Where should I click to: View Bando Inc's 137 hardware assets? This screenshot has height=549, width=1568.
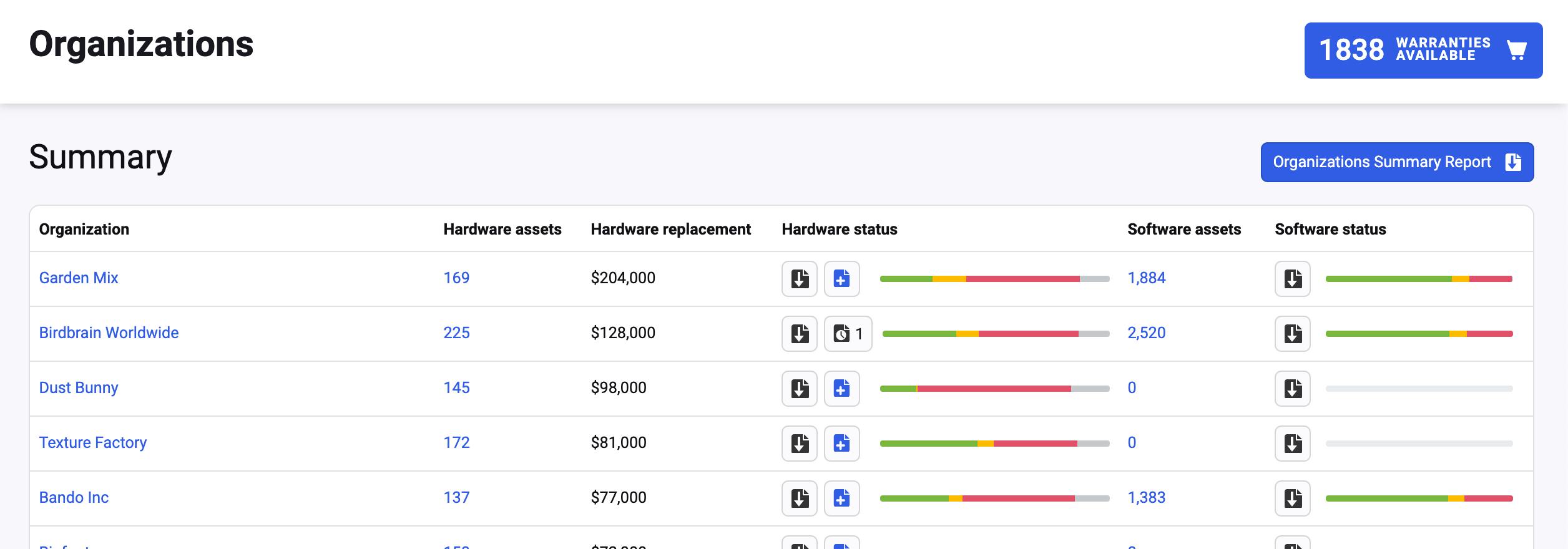point(456,498)
